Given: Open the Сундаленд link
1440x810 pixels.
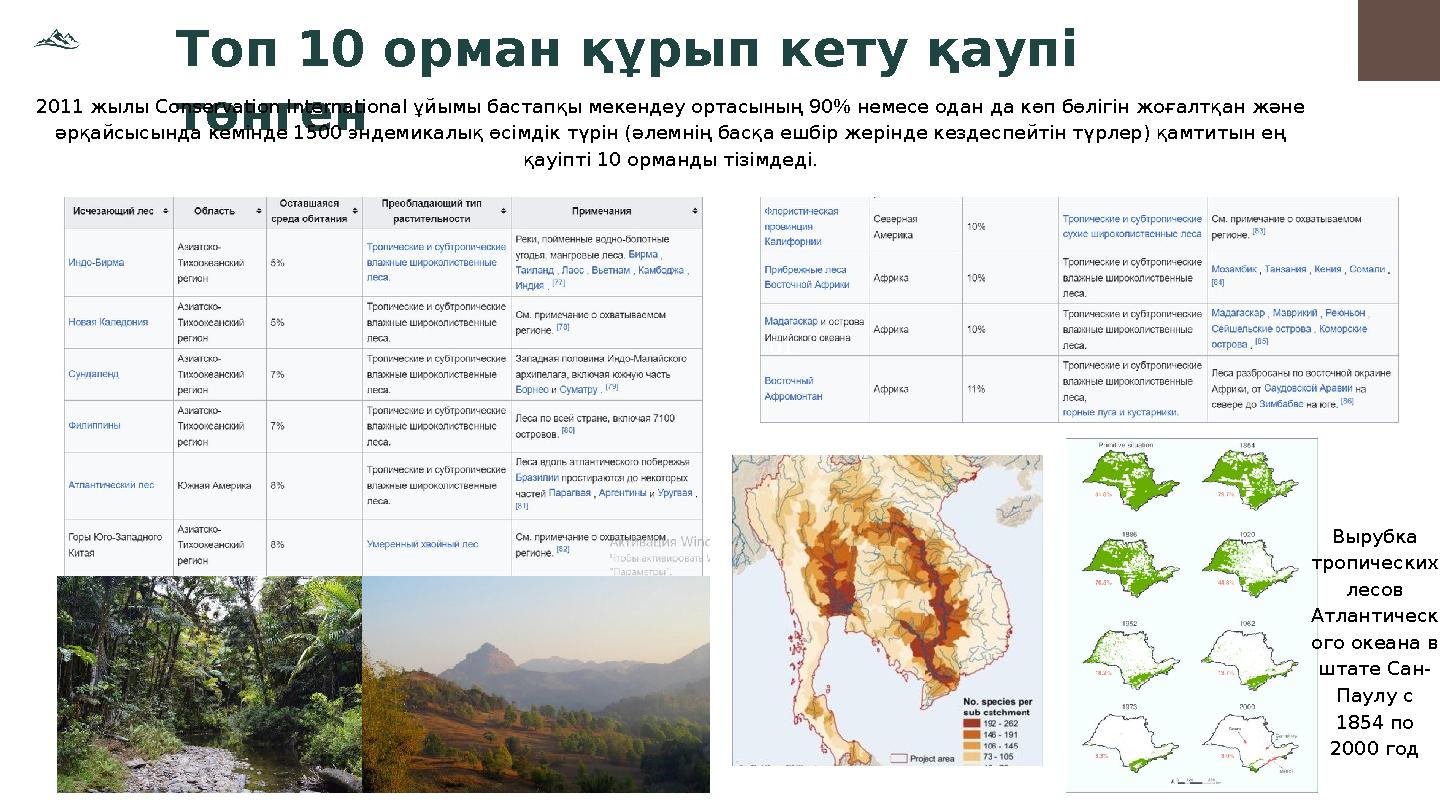Looking at the screenshot, I should [93, 374].
